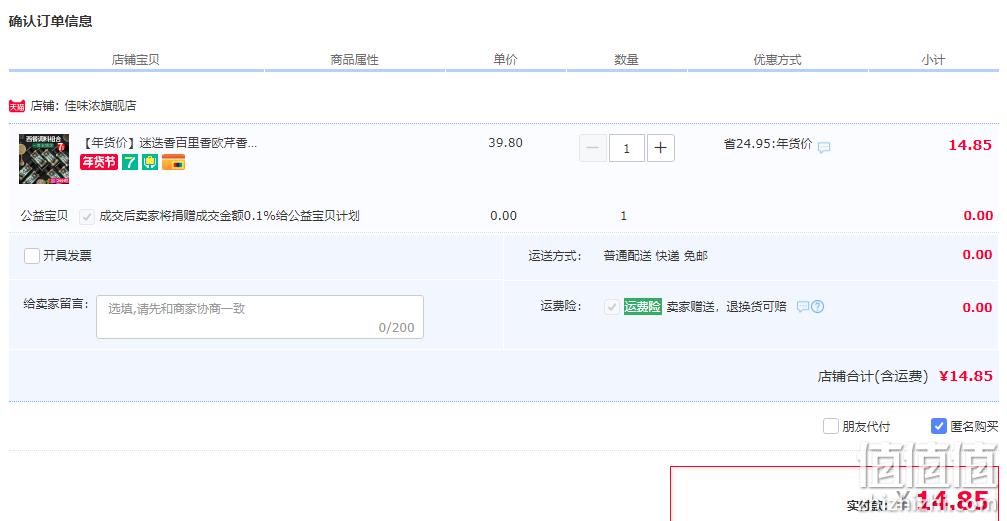This screenshot has width=1007, height=521.
Task: Click the quantity input showing 1
Action: [626, 148]
